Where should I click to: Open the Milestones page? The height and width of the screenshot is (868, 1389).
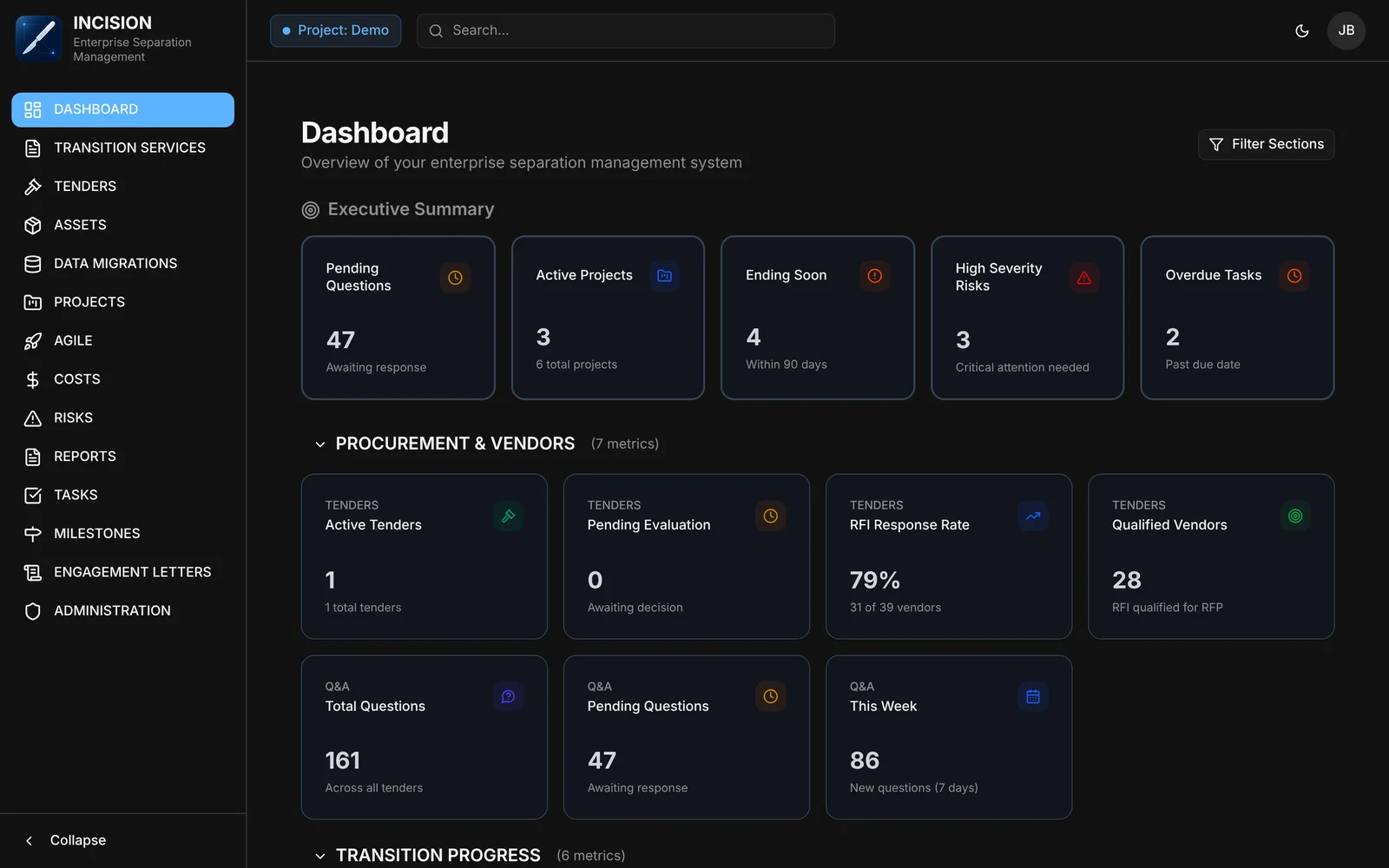coord(122,534)
